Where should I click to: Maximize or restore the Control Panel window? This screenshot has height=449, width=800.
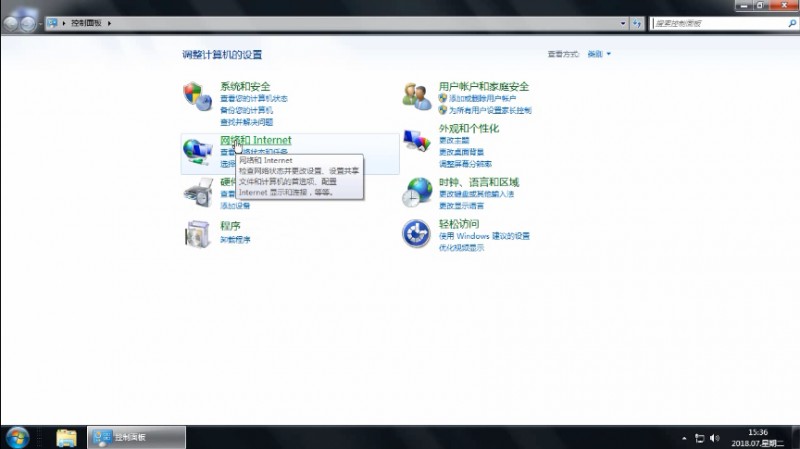(x=760, y=5)
